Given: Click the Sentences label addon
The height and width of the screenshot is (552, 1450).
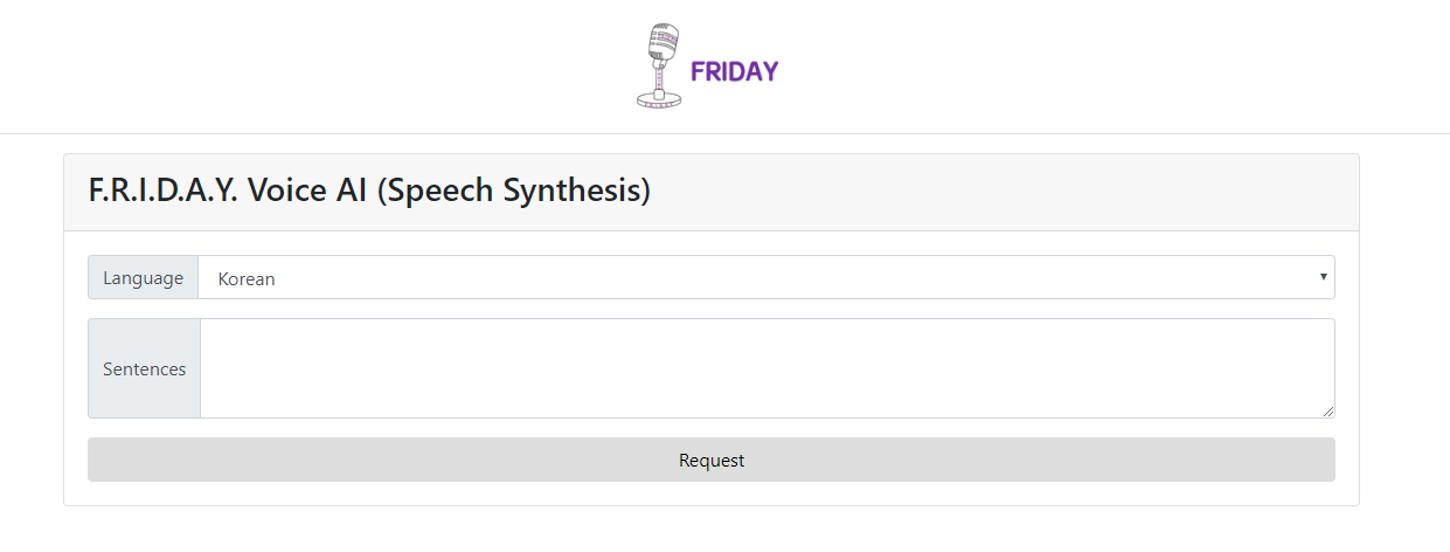Looking at the screenshot, I should (x=144, y=368).
